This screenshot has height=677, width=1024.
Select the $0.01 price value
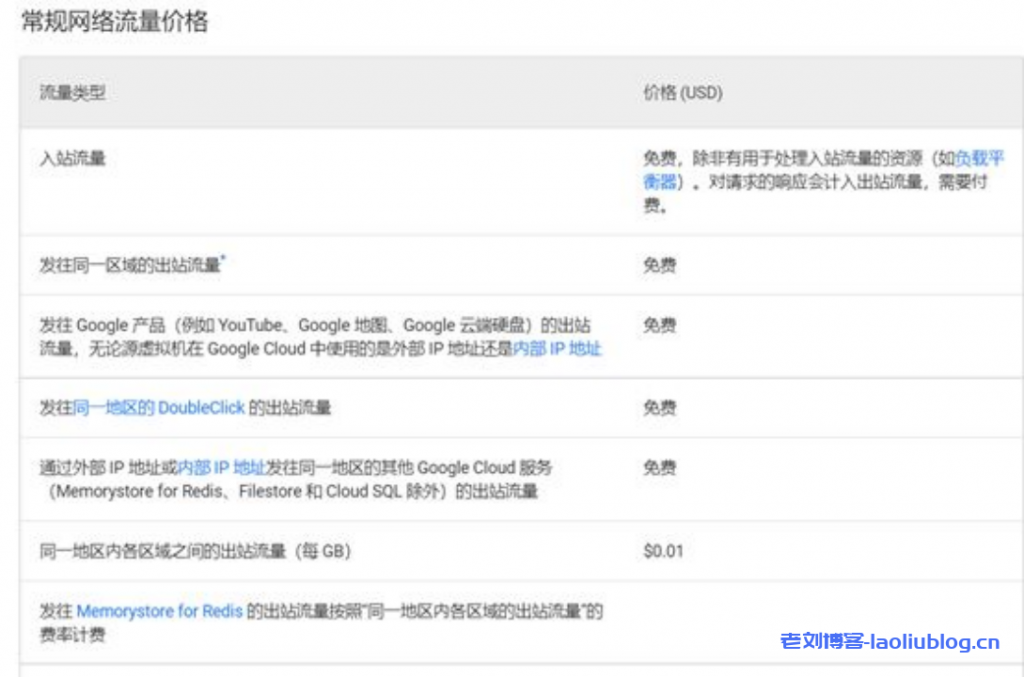pos(663,551)
